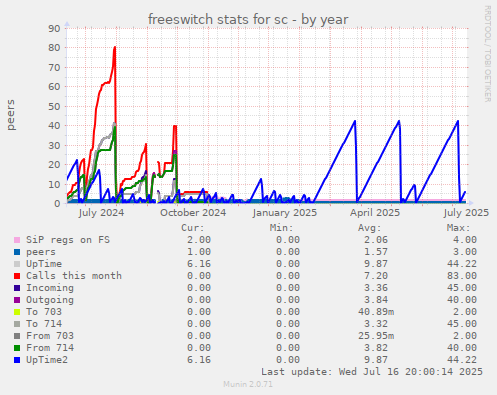Select the 'Outgoing' legend label
497x395 pixels.
(50, 300)
